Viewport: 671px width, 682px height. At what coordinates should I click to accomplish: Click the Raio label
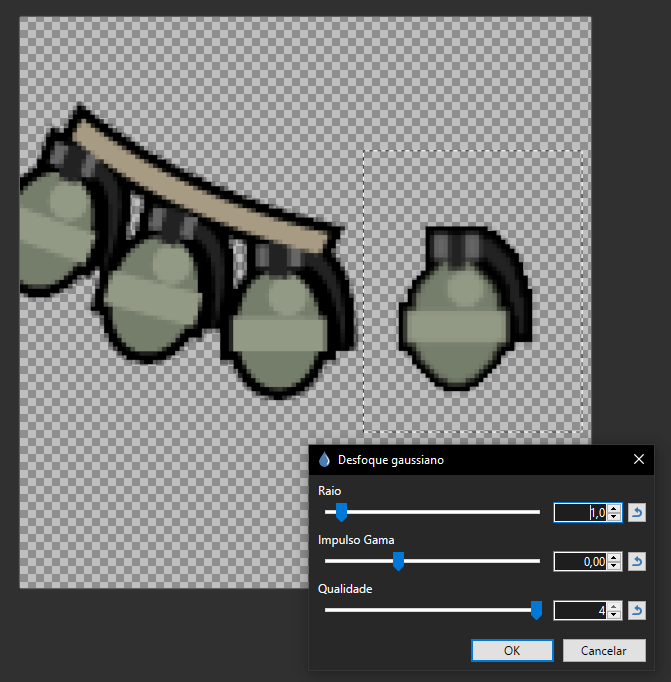[330, 491]
